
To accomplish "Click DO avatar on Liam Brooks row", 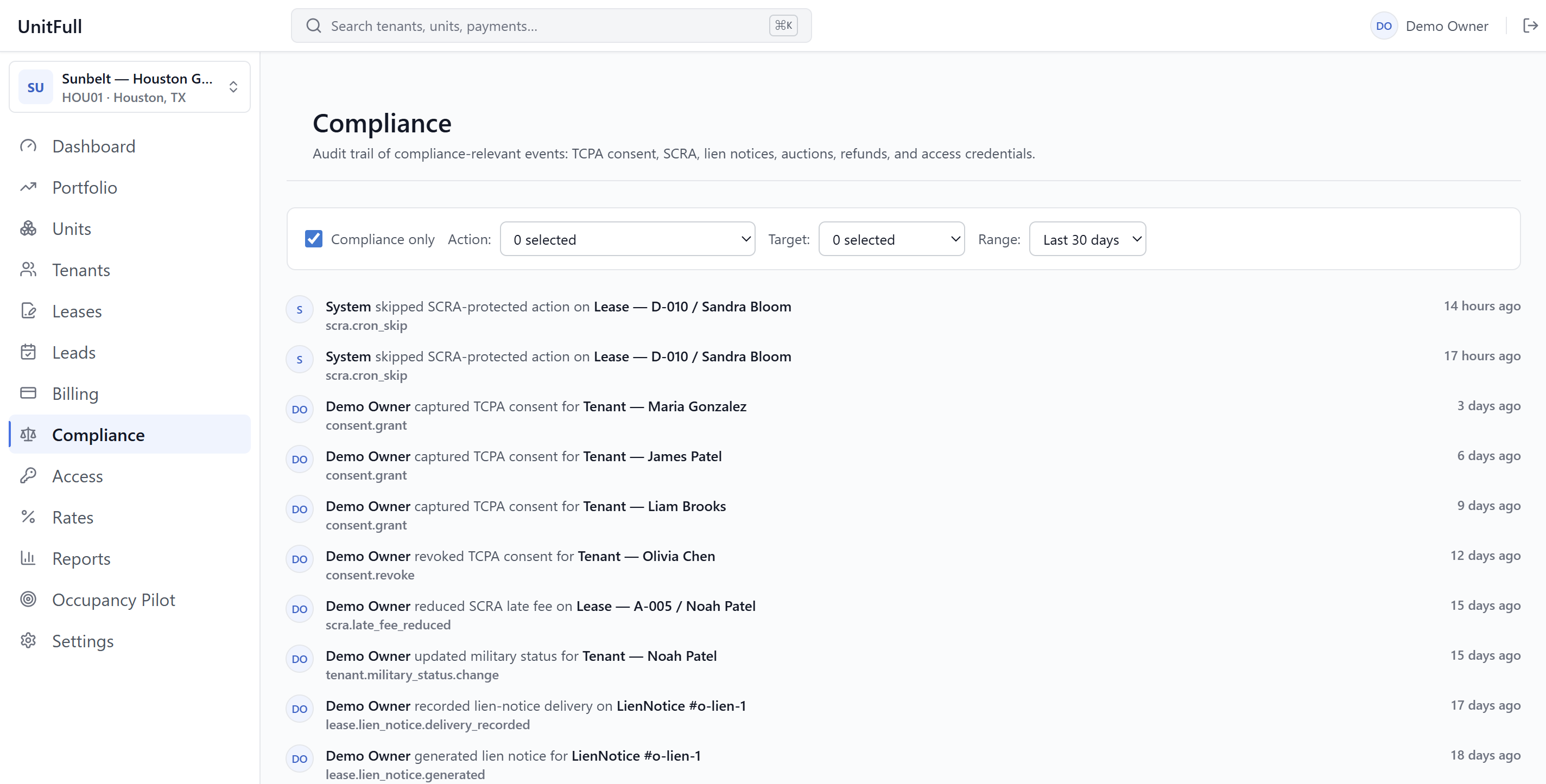I will point(300,509).
